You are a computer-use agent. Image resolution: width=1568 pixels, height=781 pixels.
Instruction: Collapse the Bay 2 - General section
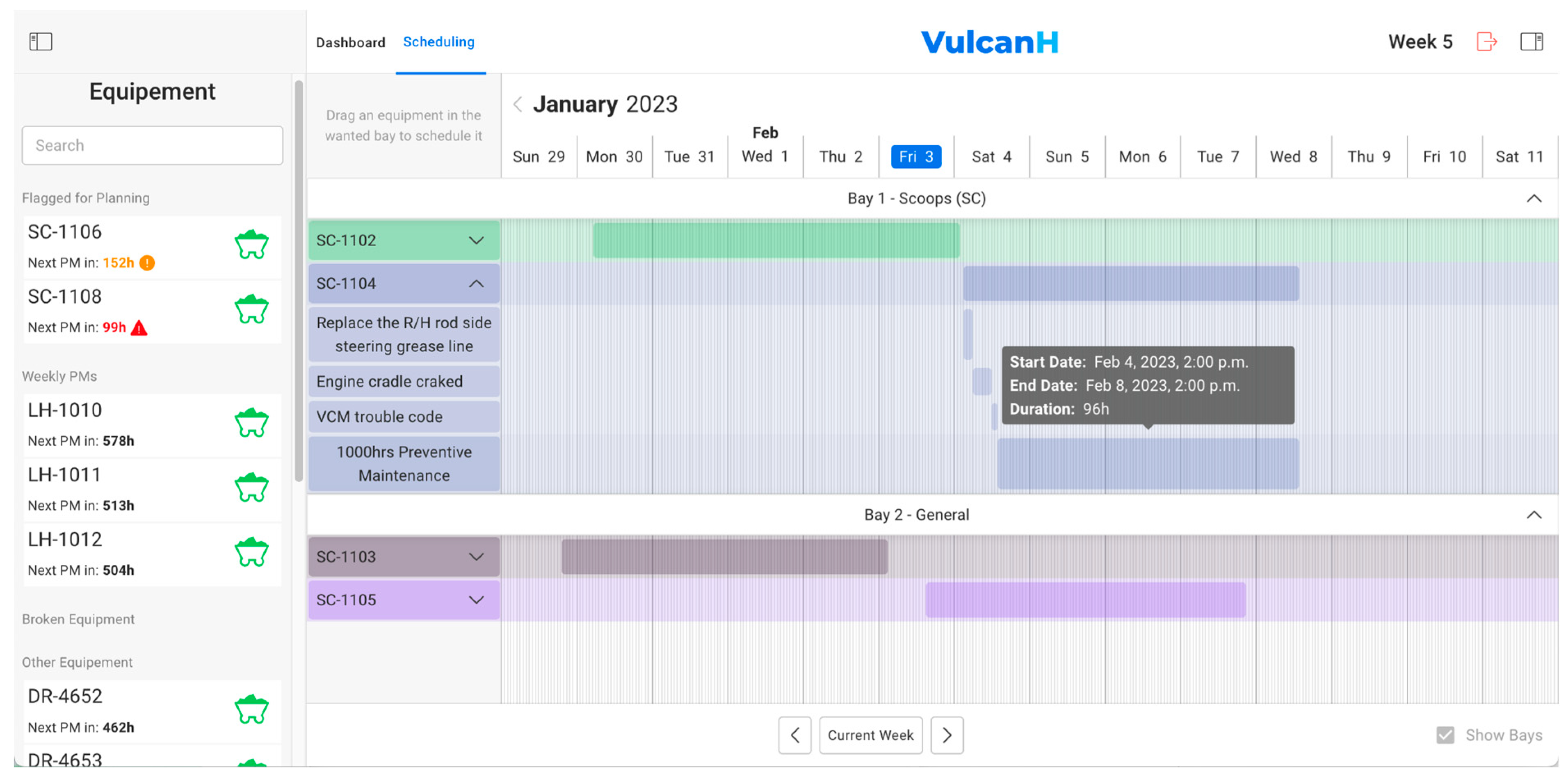coord(1534,515)
